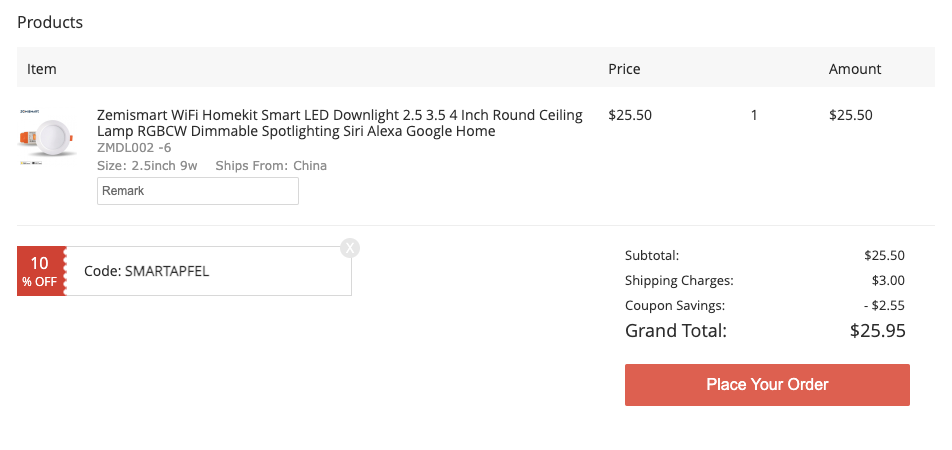Click the Price column header

click(624, 69)
